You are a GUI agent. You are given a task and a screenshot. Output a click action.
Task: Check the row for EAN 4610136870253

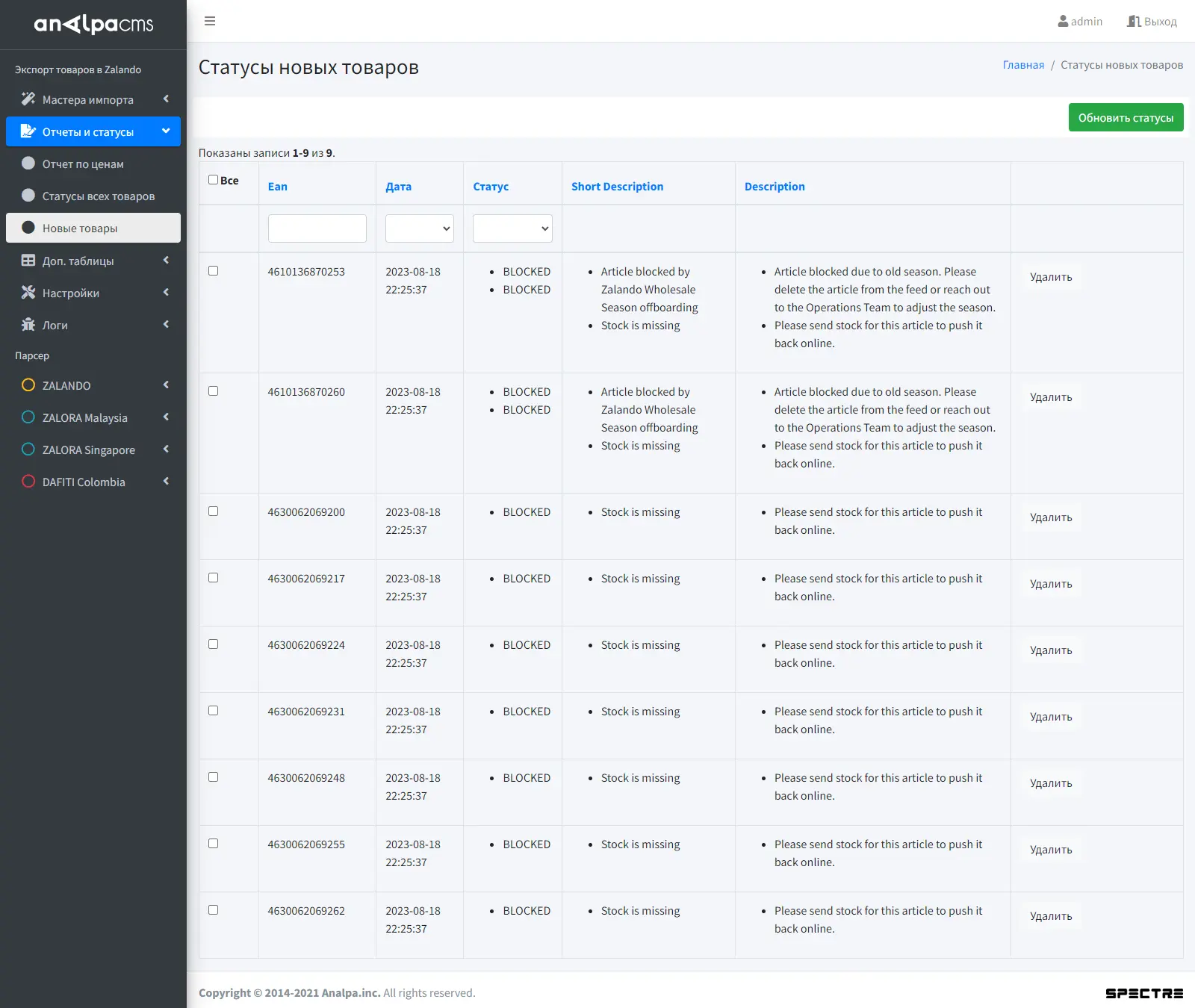214,271
